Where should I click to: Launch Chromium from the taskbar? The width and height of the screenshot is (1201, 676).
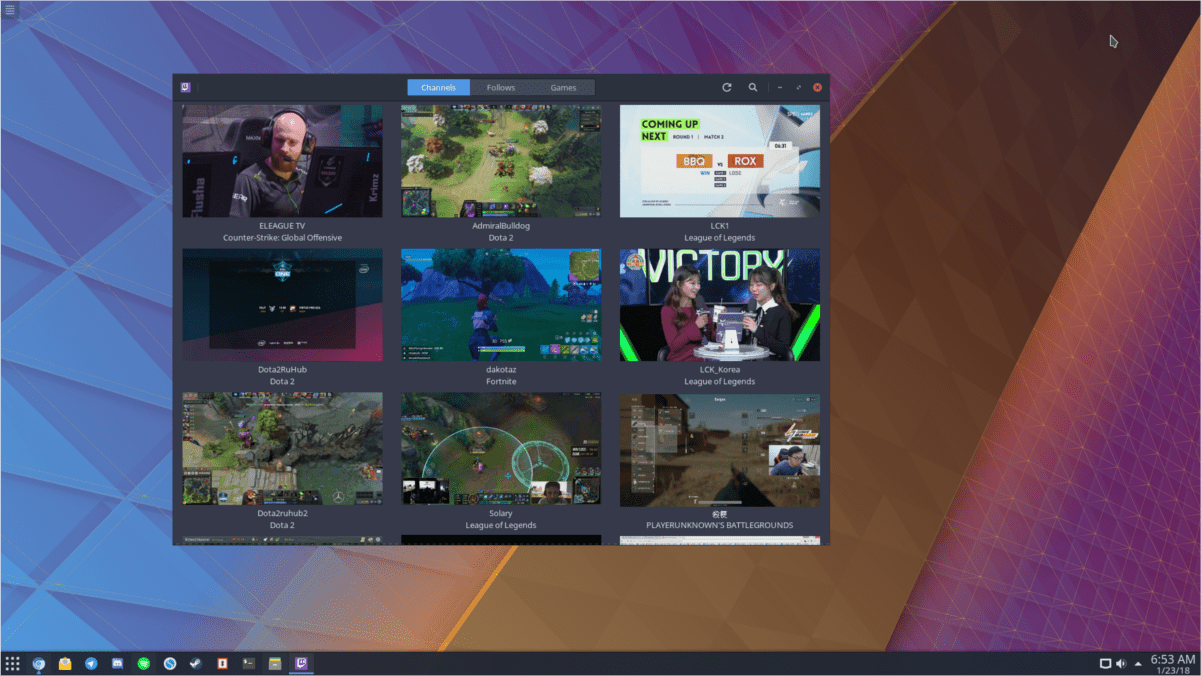coord(39,663)
